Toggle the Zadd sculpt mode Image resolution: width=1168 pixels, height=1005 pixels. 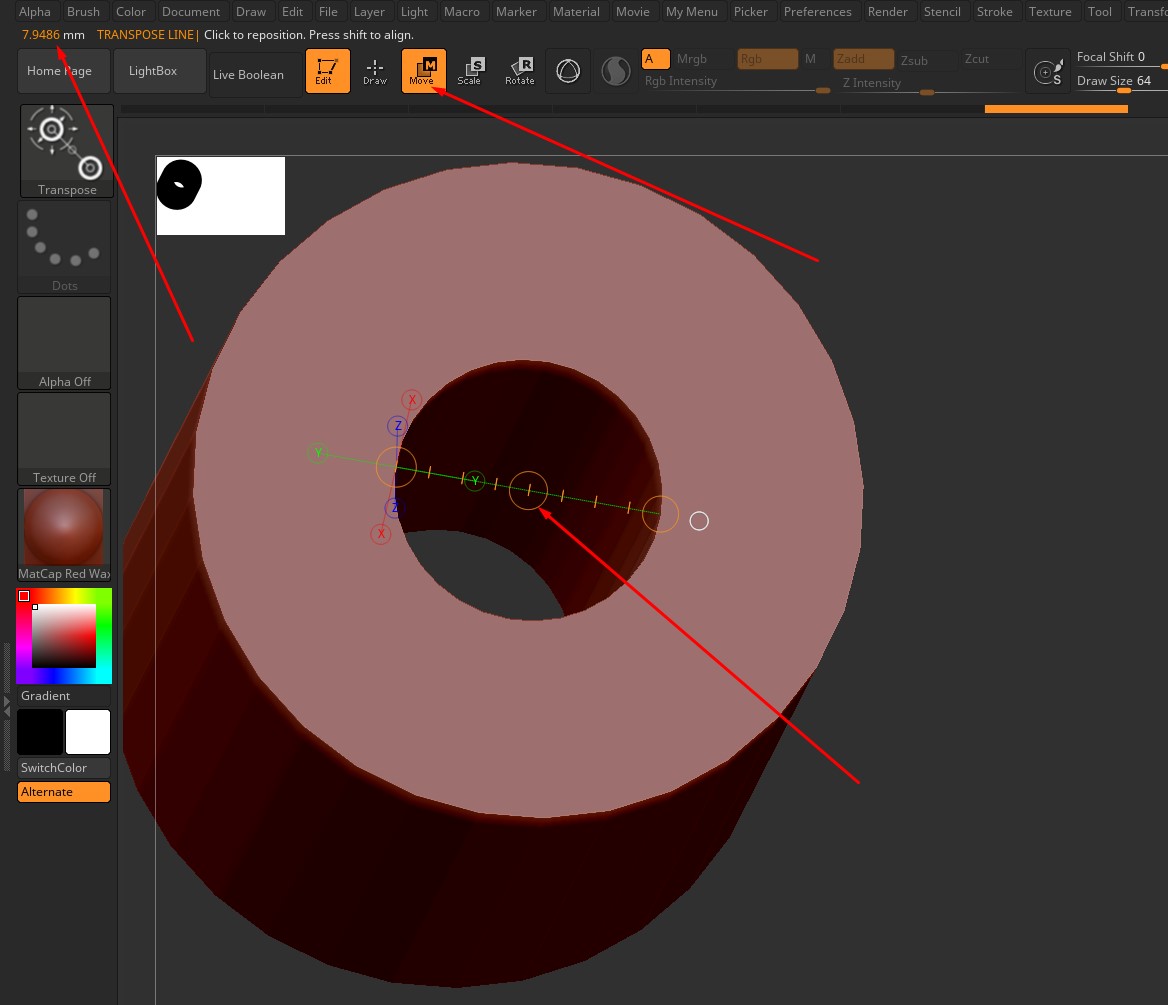(x=862, y=59)
